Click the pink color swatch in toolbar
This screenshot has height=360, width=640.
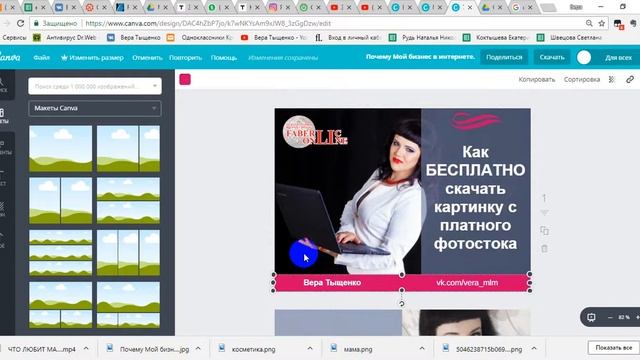point(185,80)
